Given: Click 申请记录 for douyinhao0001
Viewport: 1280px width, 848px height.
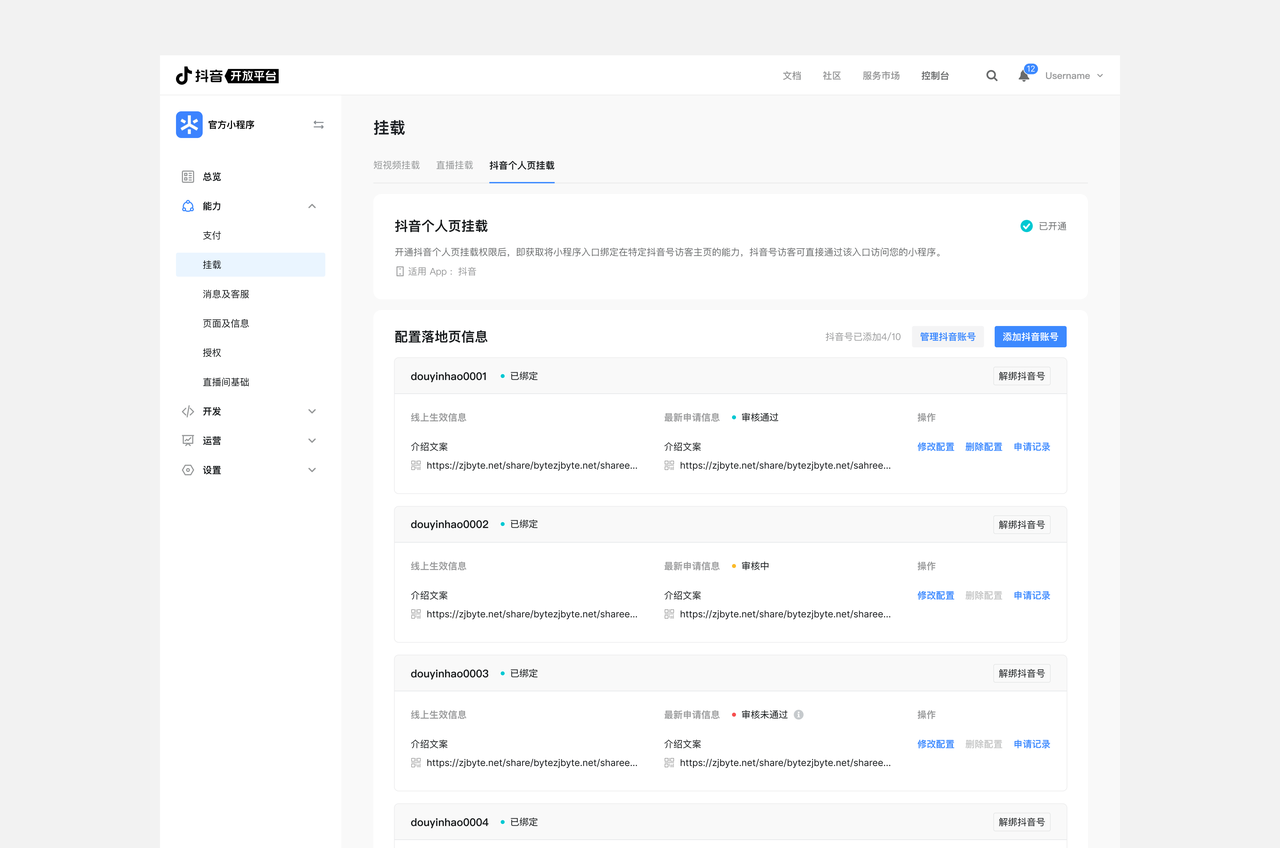Looking at the screenshot, I should coord(1032,447).
